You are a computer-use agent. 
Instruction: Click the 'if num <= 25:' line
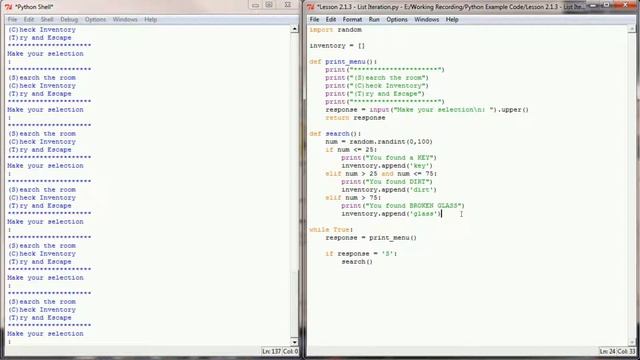351,150
